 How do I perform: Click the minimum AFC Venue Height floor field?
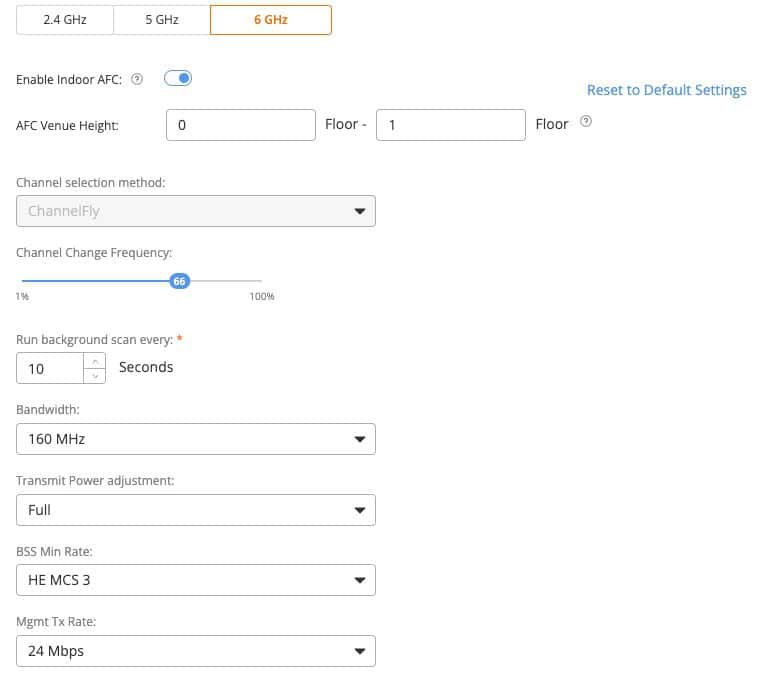241,125
